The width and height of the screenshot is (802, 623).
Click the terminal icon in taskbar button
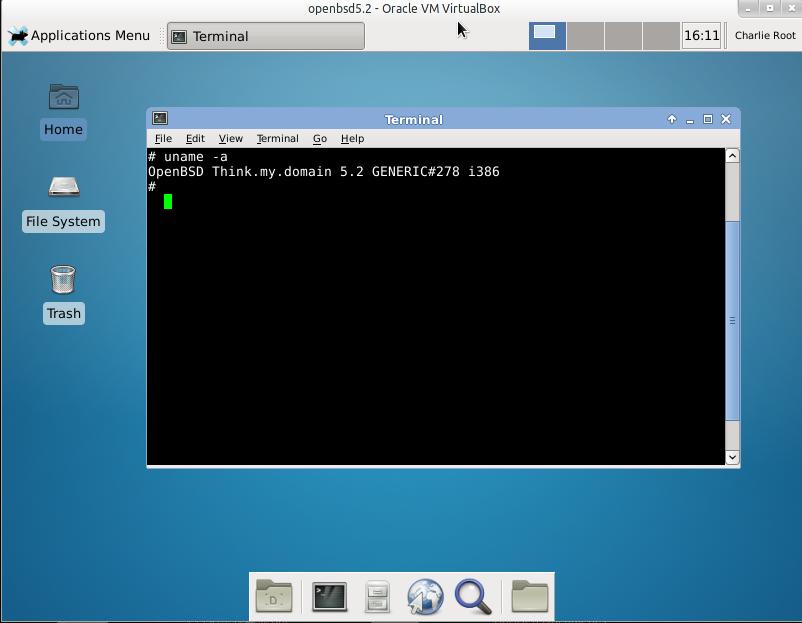179,37
